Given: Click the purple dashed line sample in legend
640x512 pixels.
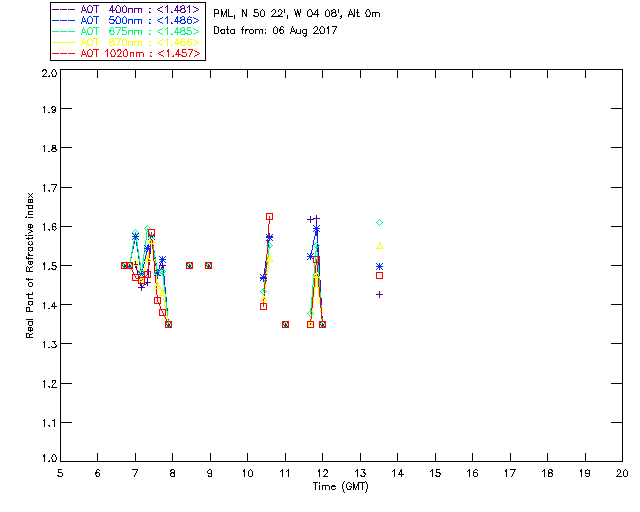Looking at the screenshot, I should point(64,9).
